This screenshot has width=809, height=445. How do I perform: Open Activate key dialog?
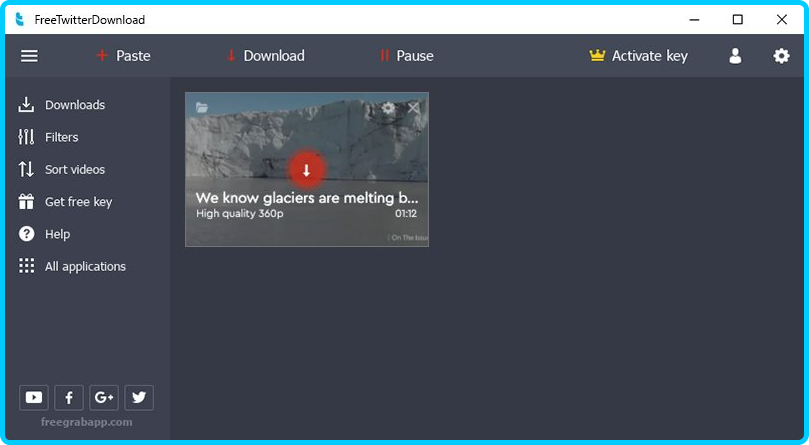pyautogui.click(x=638, y=56)
